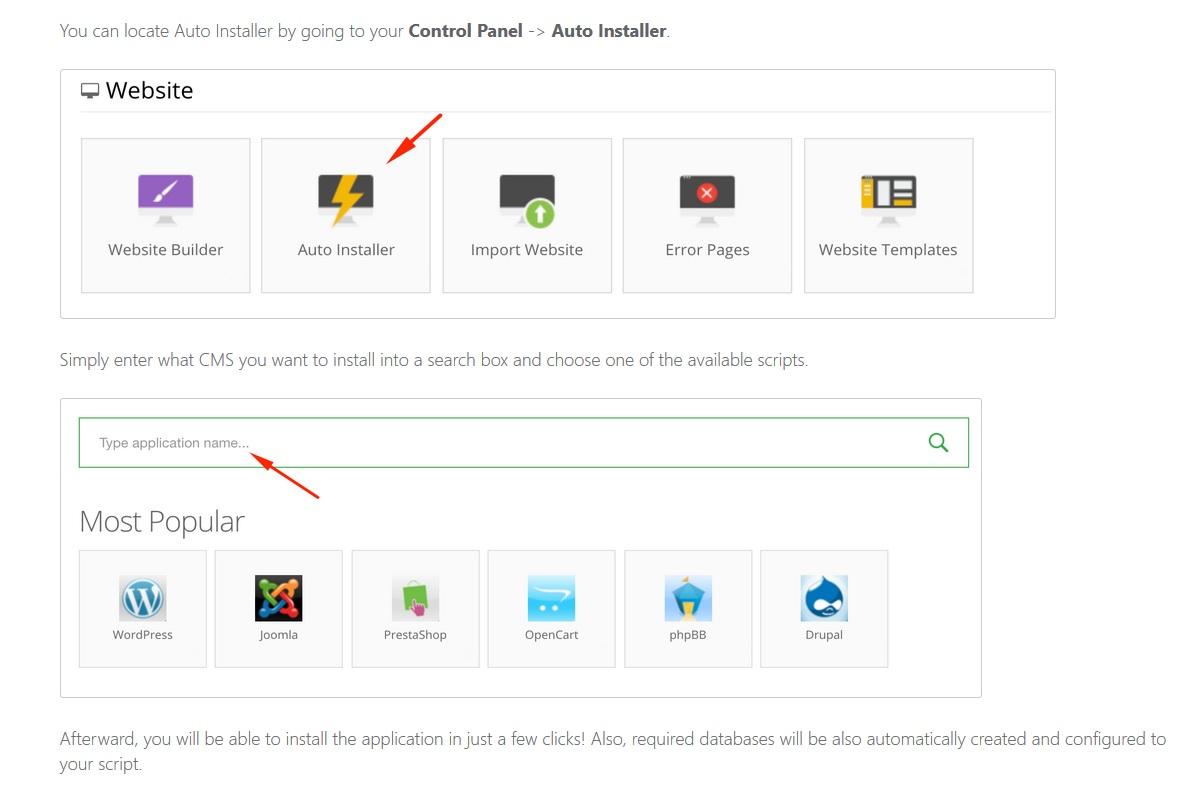
Task: Click the 'Simply enter what CMS' sentence
Action: coord(434,360)
